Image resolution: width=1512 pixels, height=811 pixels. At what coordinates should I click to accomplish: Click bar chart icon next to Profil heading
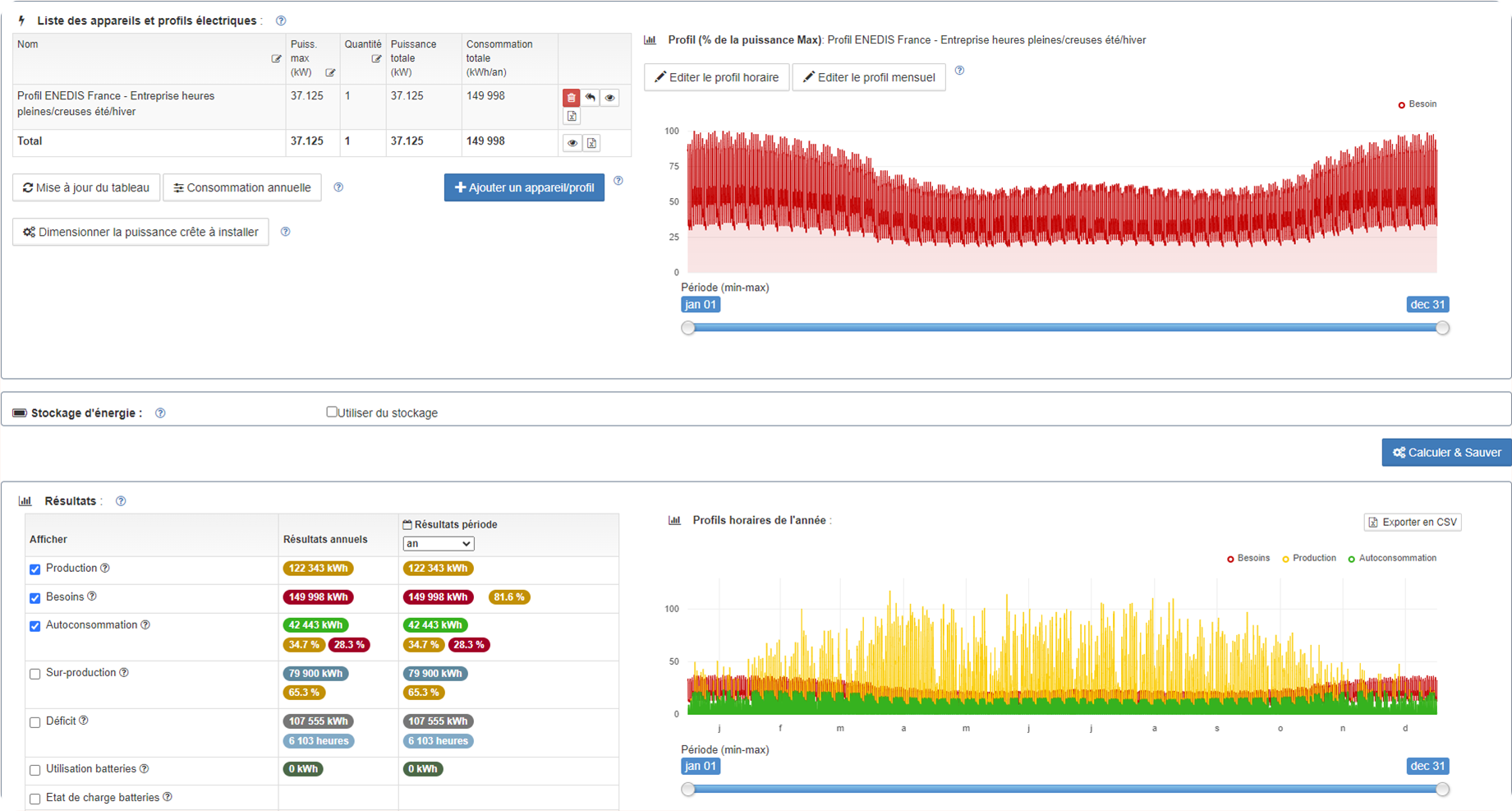(650, 39)
